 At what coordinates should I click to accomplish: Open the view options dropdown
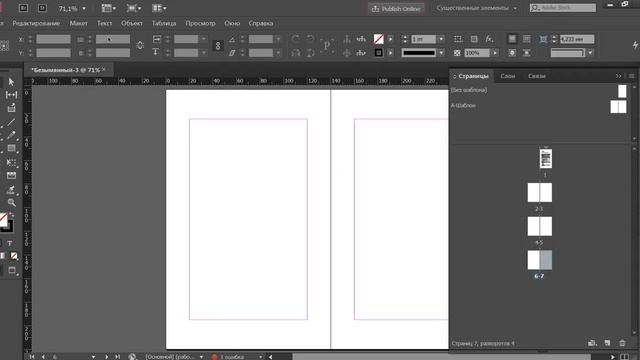tap(109, 8)
